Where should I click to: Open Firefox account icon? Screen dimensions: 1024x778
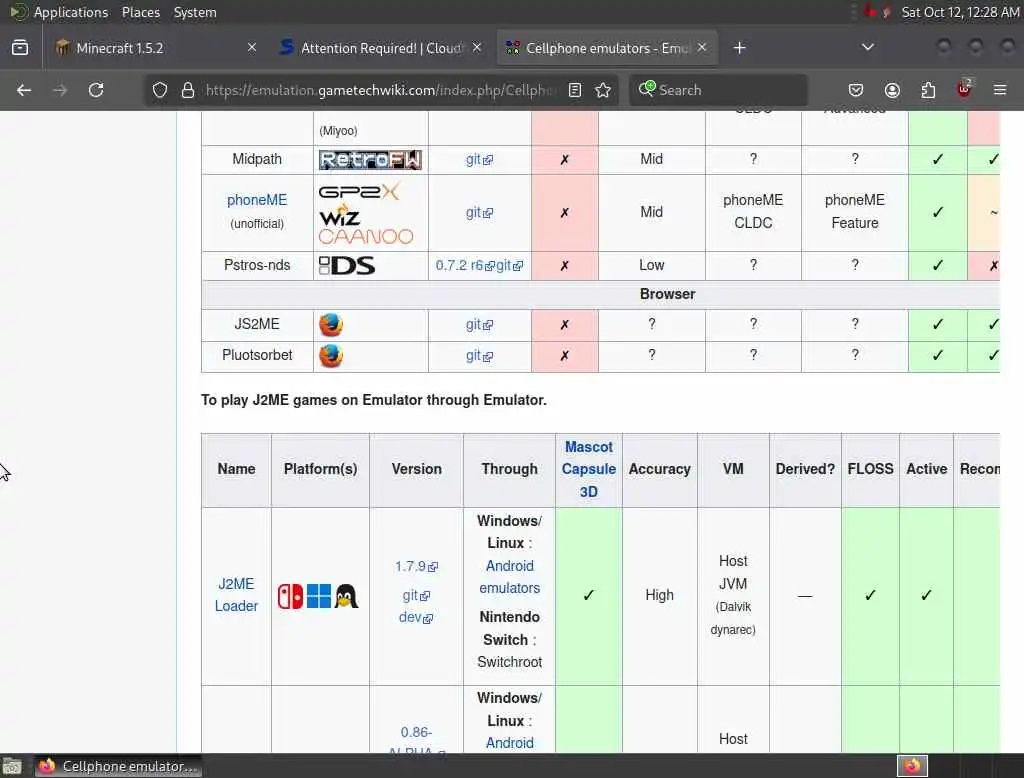coord(892,90)
